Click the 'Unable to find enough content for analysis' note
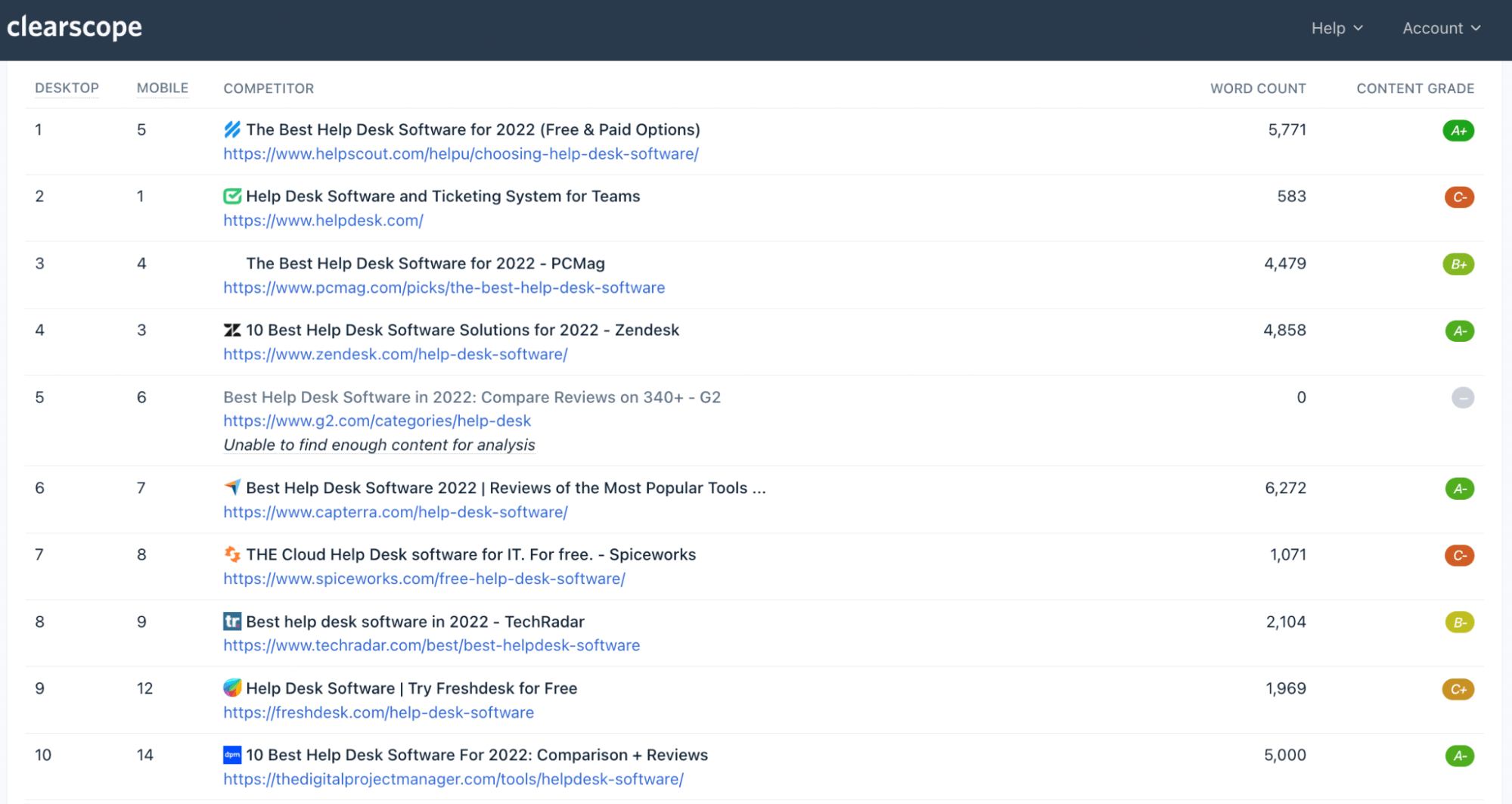 pos(379,445)
